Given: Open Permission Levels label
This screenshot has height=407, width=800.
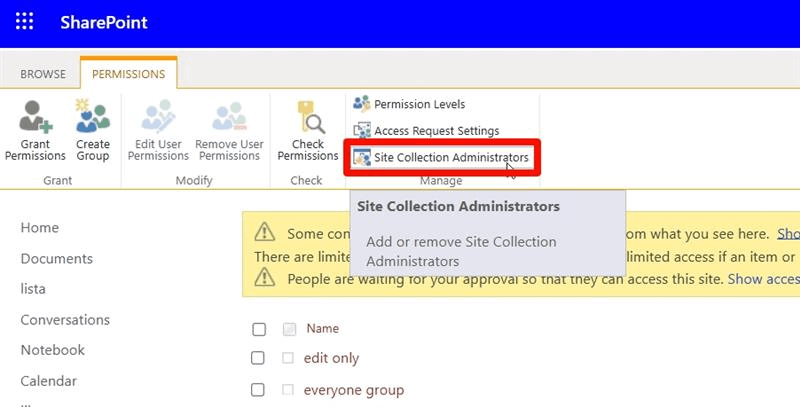Looking at the screenshot, I should (419, 104).
